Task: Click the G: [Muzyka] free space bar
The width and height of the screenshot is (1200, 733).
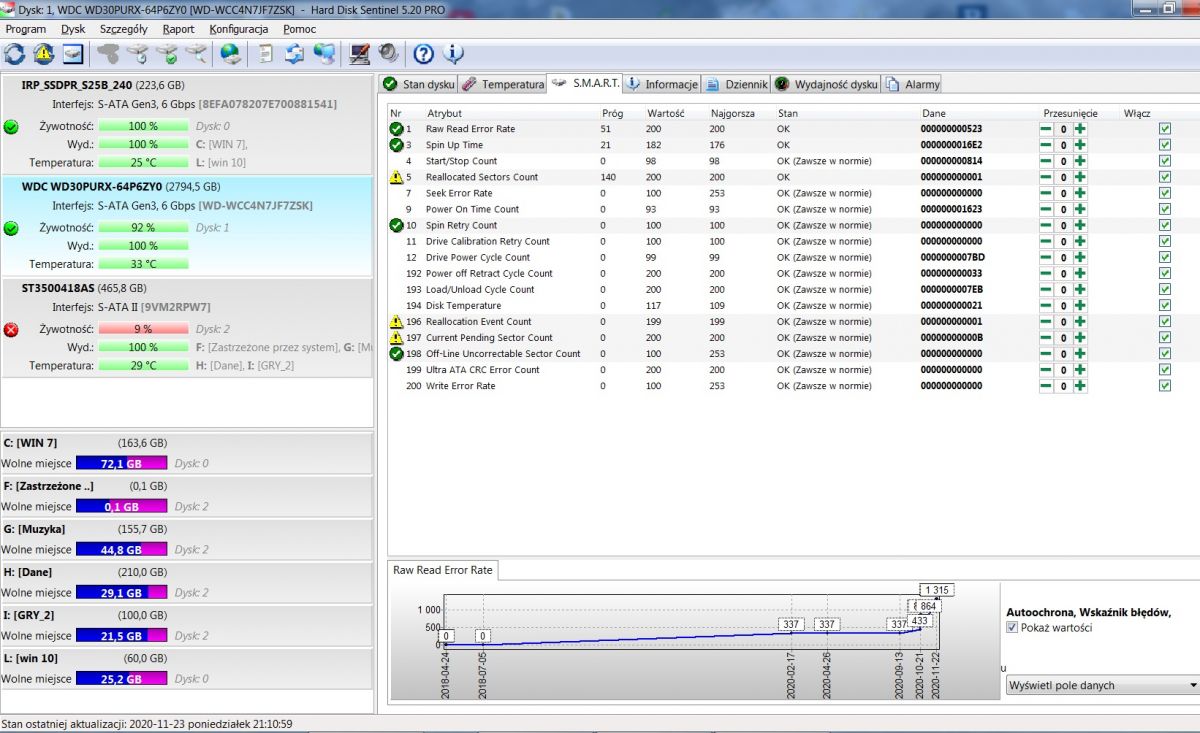Action: click(121, 549)
